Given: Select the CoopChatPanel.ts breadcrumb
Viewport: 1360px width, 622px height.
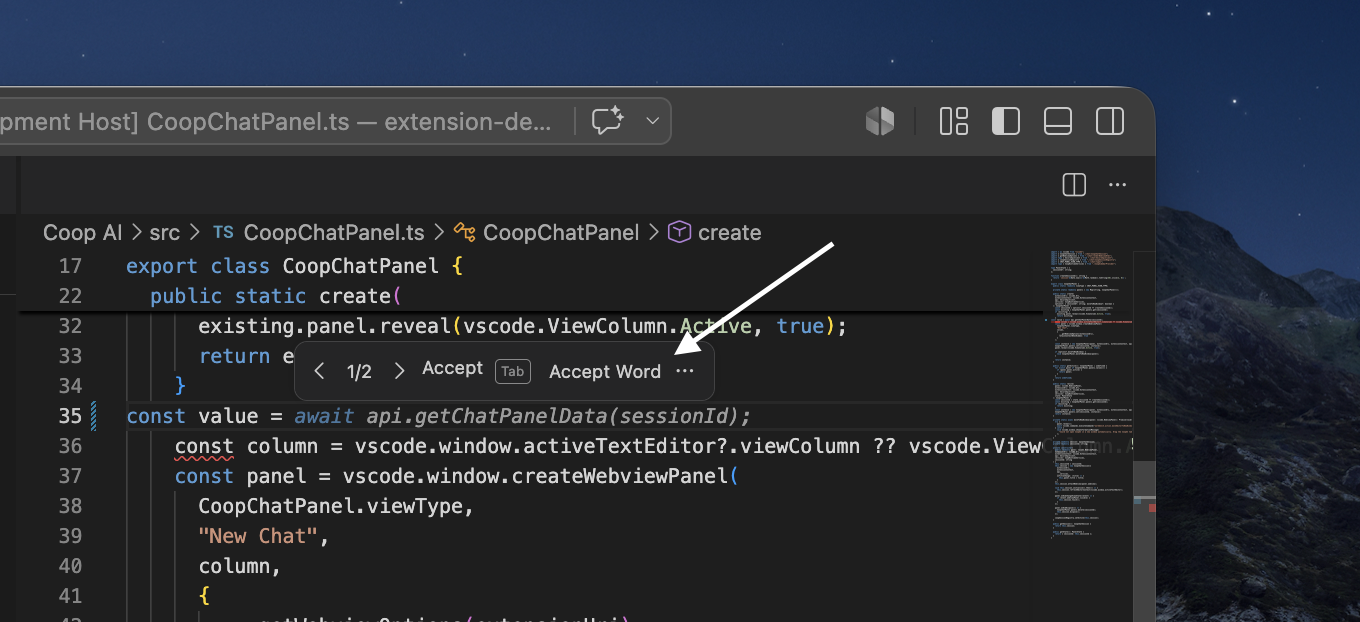Looking at the screenshot, I should point(334,232).
